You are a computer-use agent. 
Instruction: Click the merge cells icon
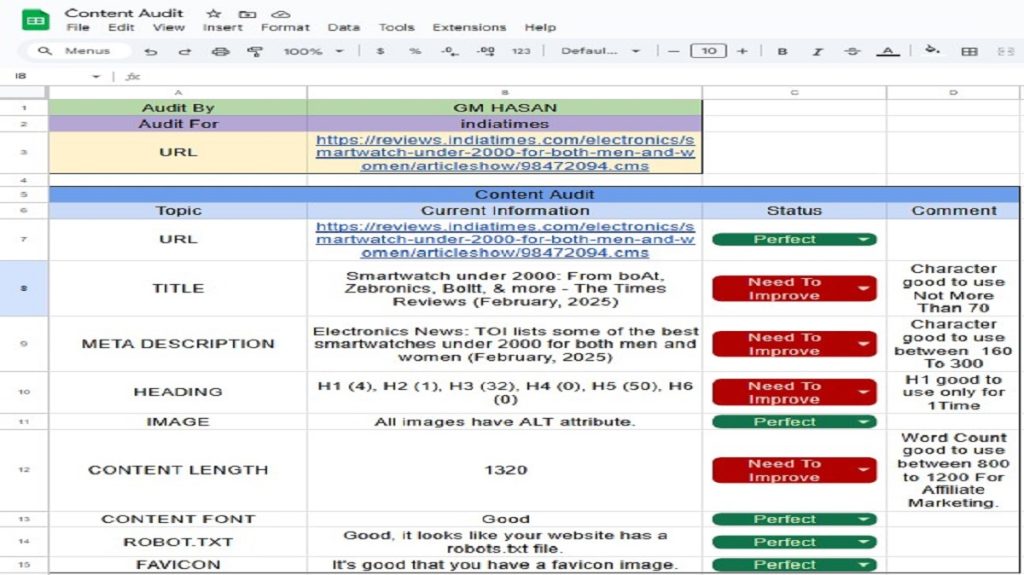pyautogui.click(x=1005, y=51)
